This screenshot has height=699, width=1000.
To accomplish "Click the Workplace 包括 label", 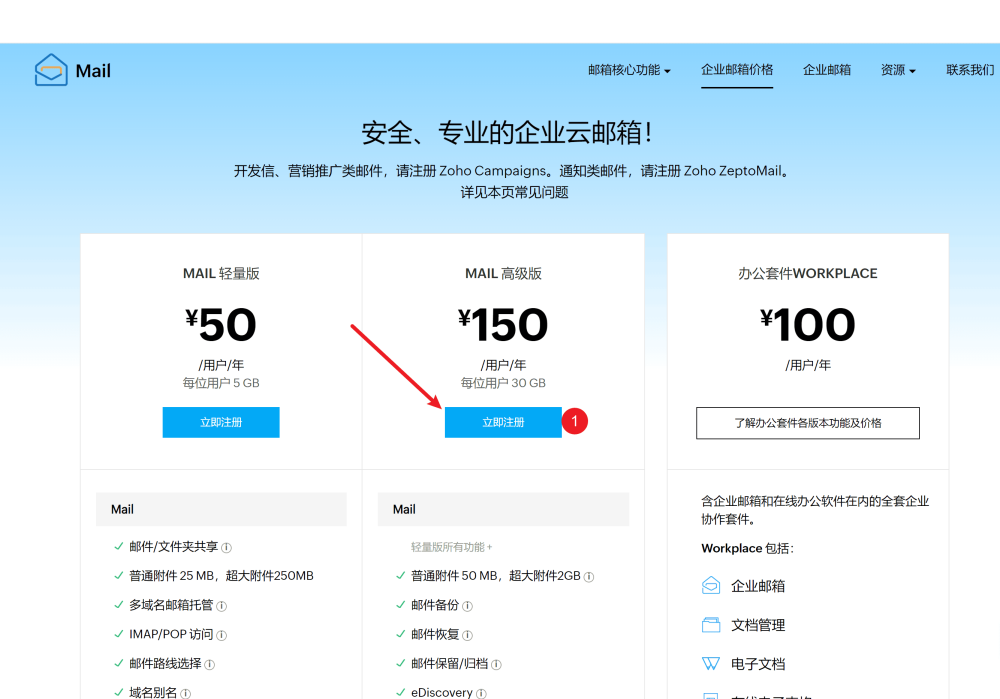I will tap(747, 548).
